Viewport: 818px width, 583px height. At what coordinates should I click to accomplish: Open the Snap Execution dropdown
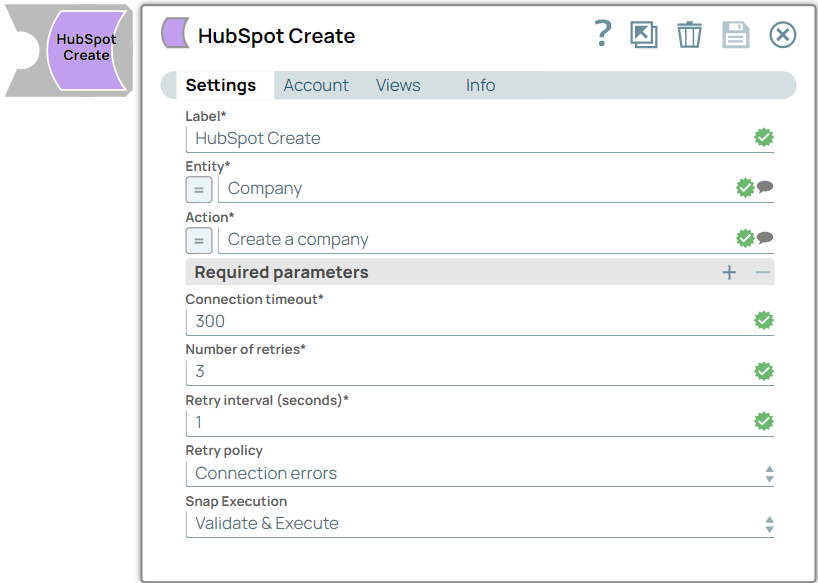479,523
